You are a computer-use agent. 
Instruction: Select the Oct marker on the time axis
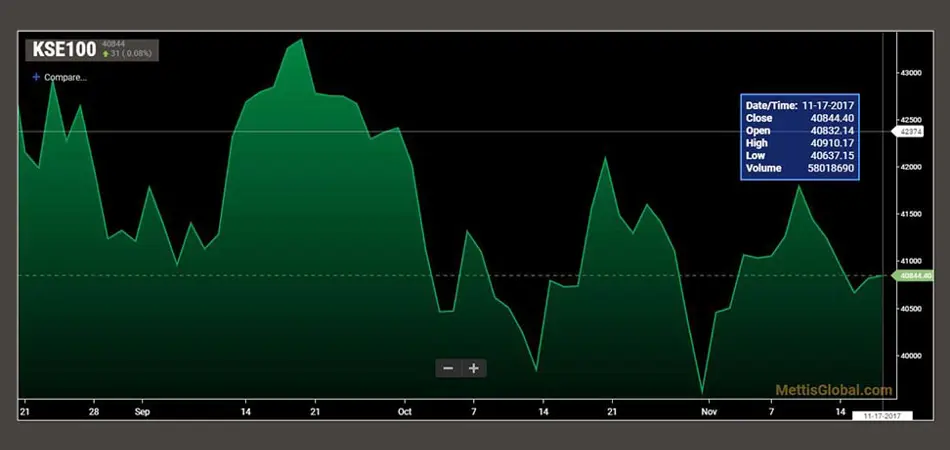(404, 411)
